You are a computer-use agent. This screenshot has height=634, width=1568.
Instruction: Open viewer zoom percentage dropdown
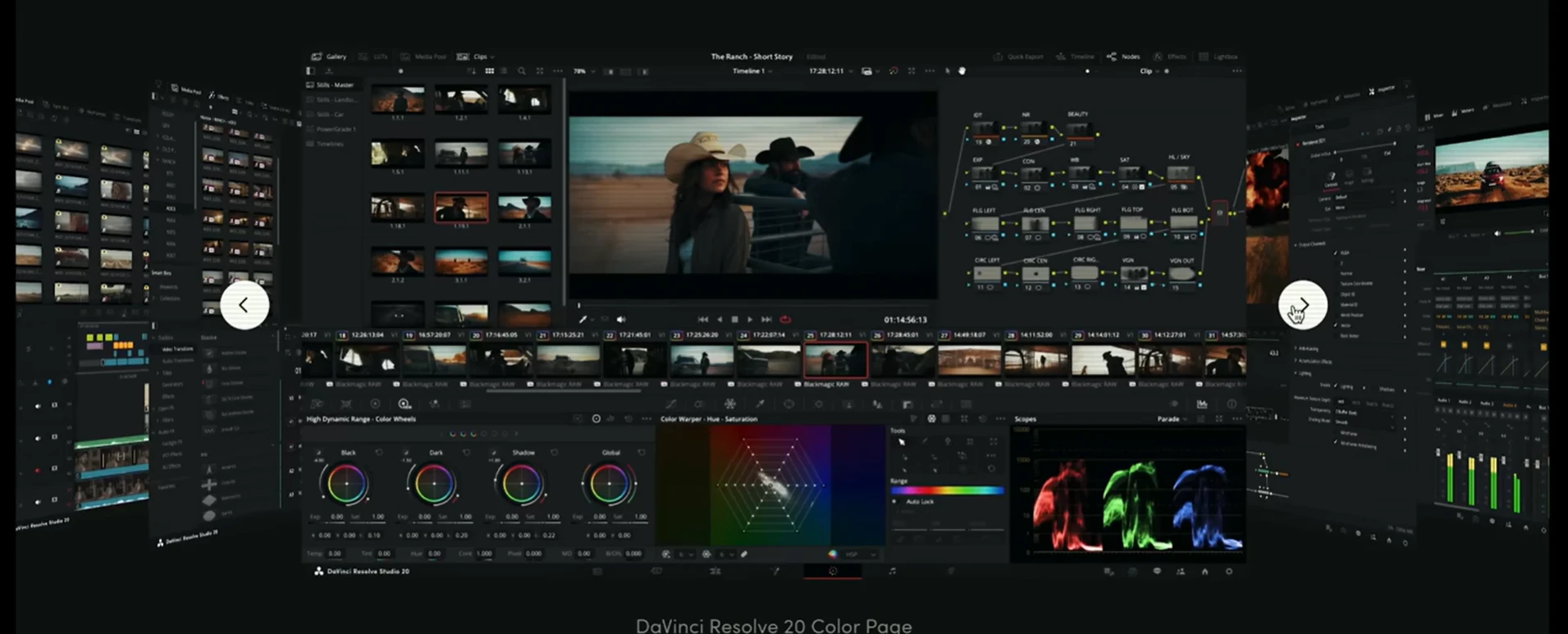pos(583,71)
